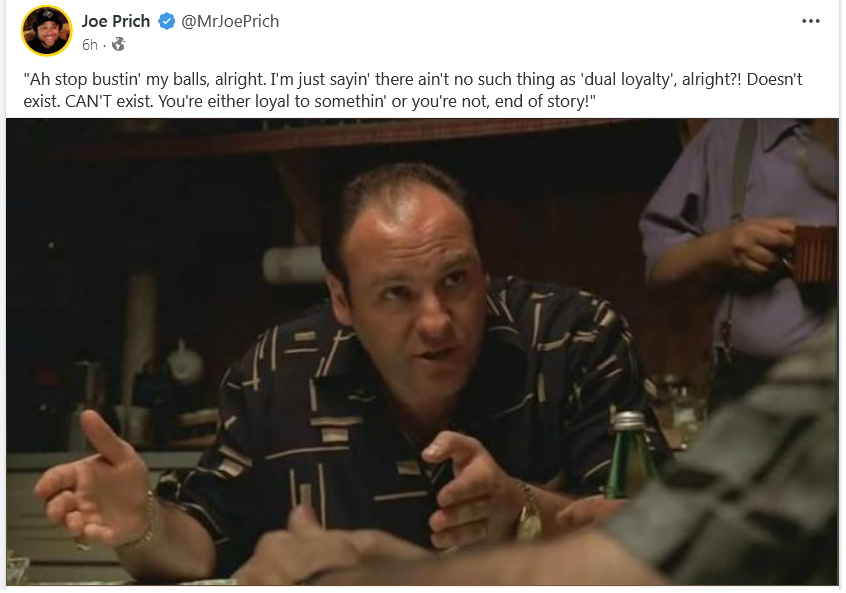Click the gold wristwatch in the photo

pyautogui.click(x=528, y=514)
